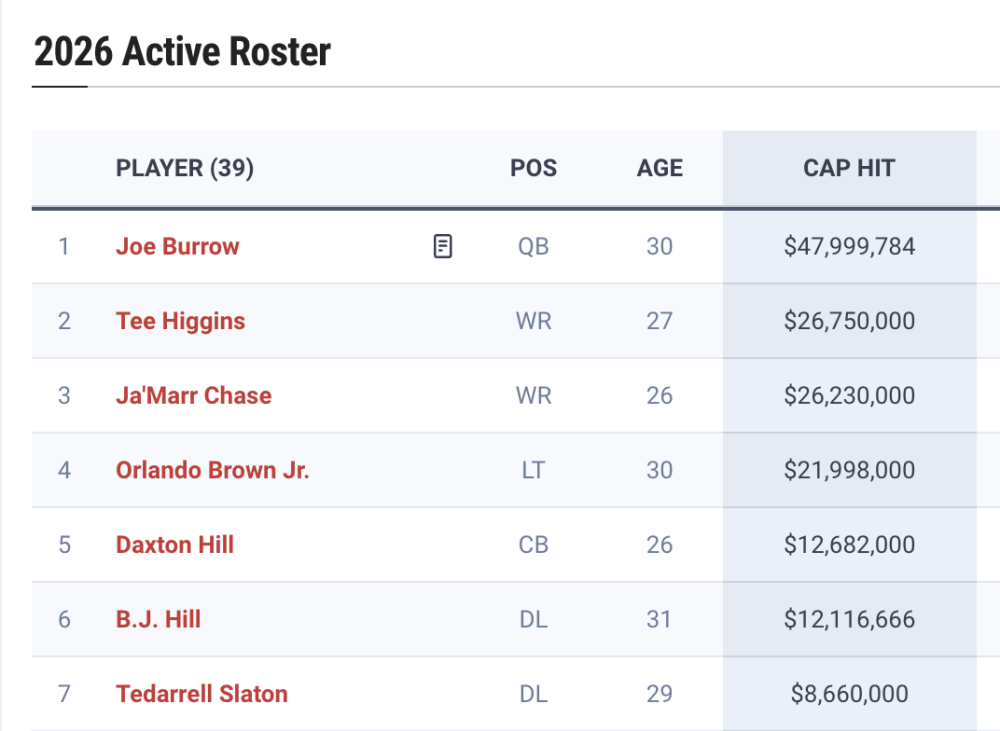Go to Ja'Marr Chase's profile

[194, 395]
